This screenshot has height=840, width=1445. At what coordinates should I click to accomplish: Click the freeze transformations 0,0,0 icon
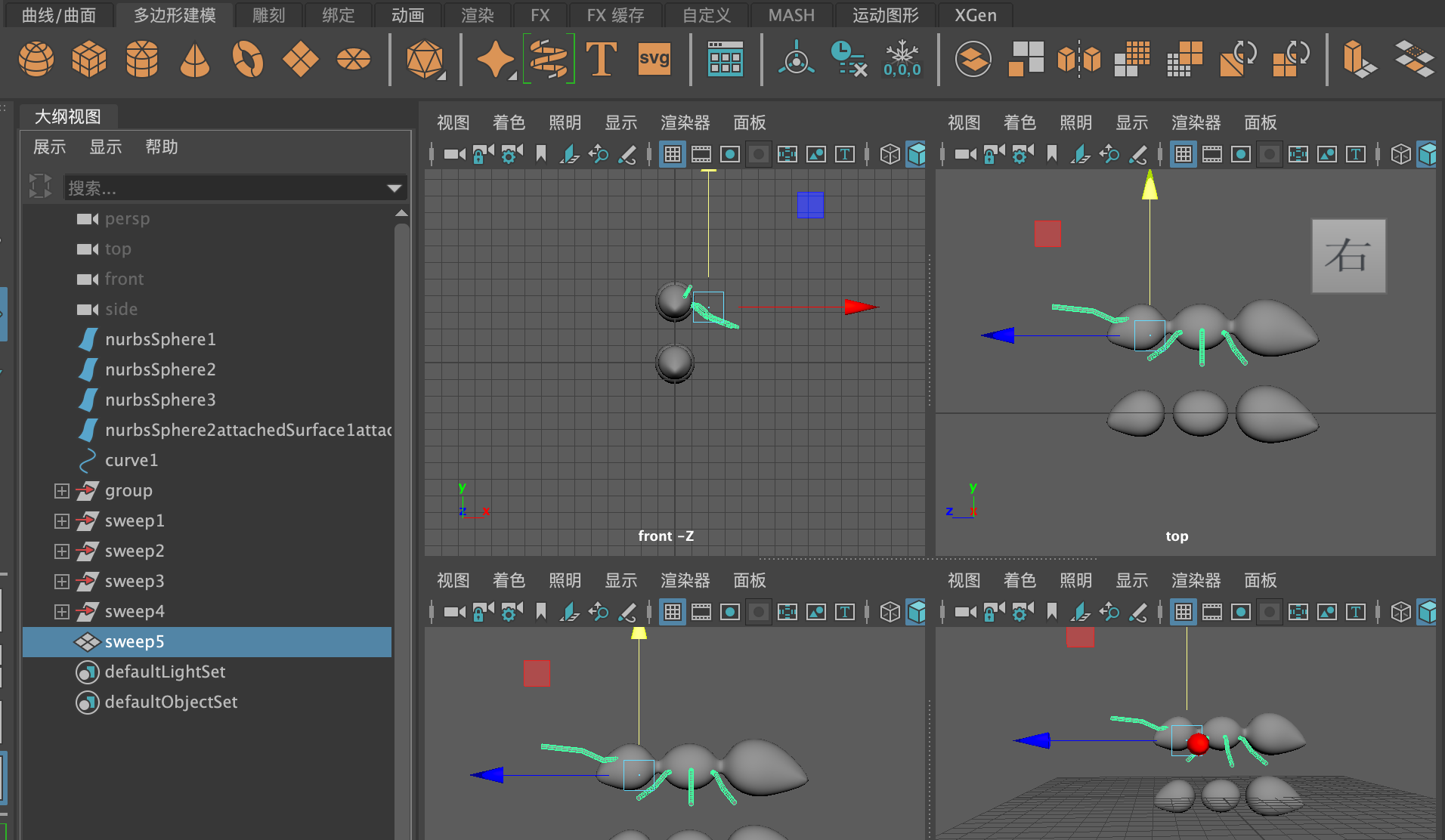902,59
